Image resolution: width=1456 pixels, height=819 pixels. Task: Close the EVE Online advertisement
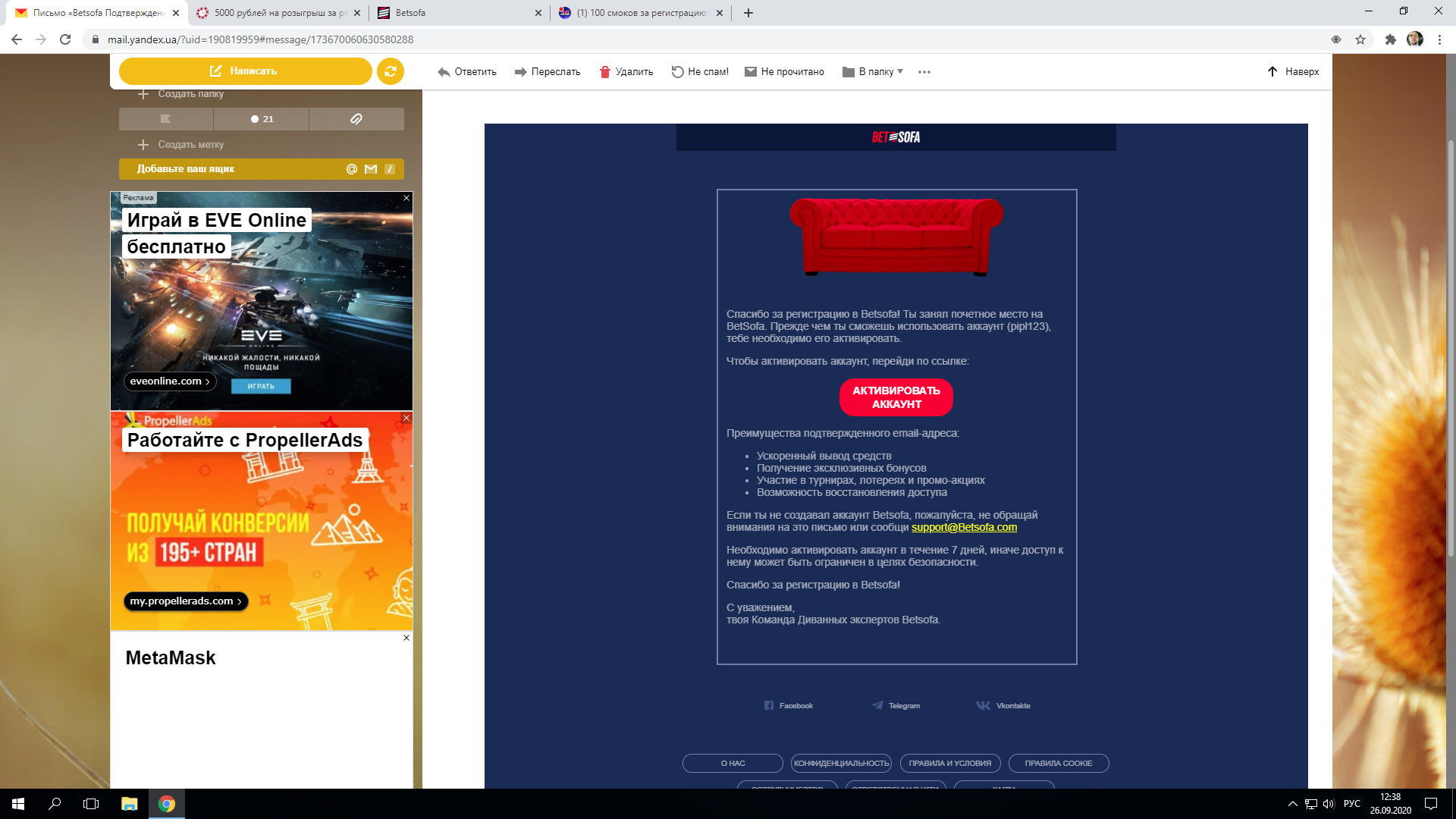coord(406,198)
